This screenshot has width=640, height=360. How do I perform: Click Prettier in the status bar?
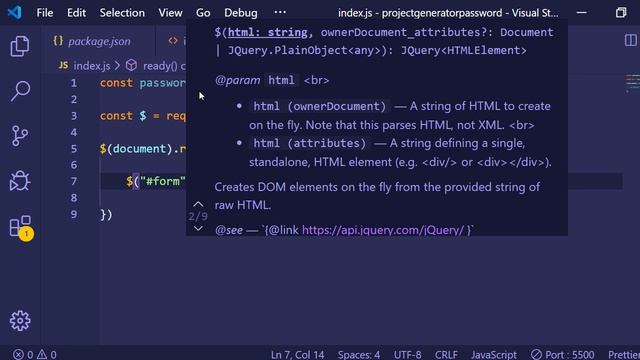click(624, 354)
